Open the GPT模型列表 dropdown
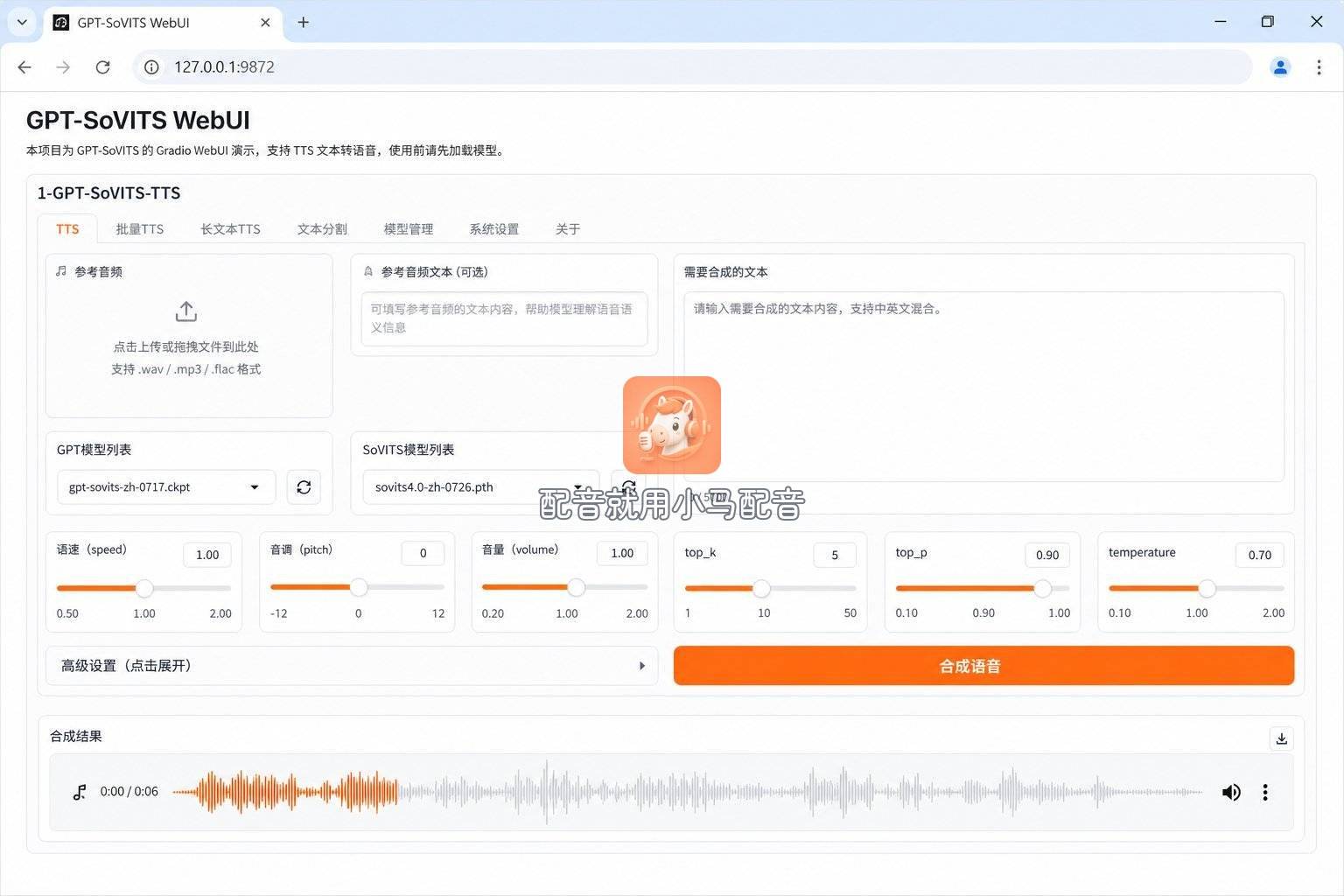Screen dimensions: 1344x896 166,487
